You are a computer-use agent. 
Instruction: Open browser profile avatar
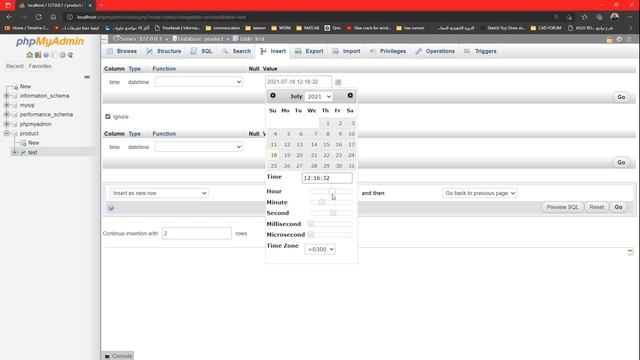coord(614,17)
